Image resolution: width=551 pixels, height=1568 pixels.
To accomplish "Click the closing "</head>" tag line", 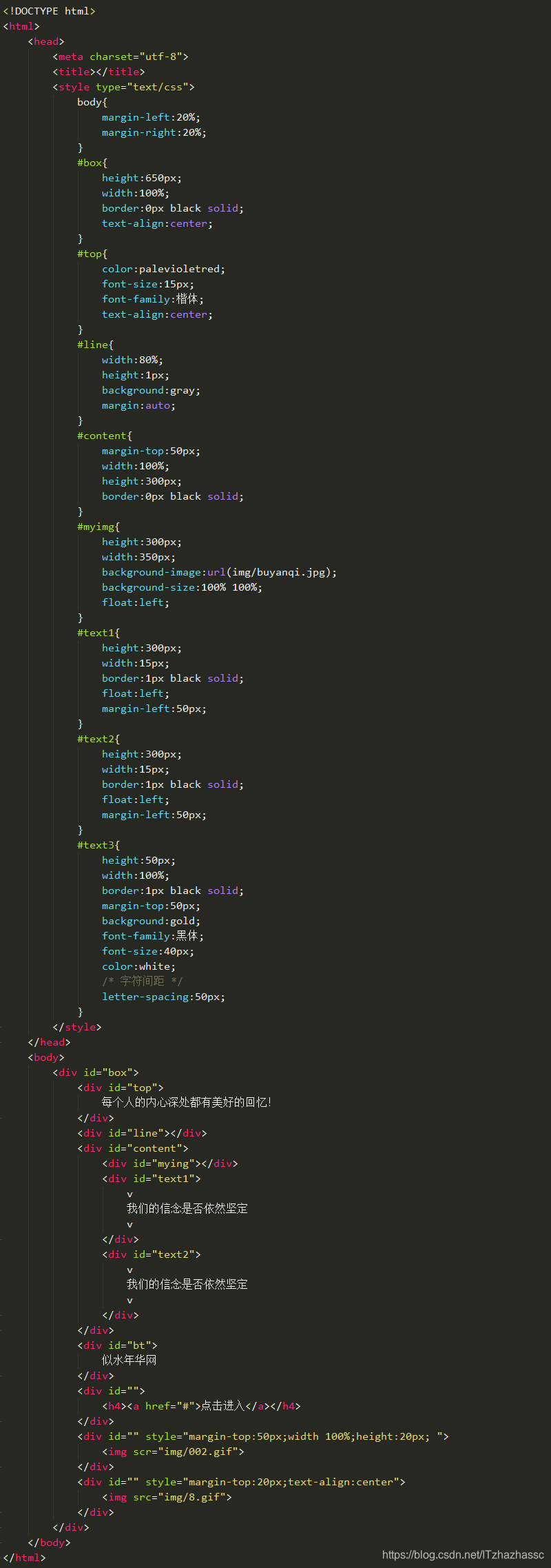I will tap(49, 1042).
